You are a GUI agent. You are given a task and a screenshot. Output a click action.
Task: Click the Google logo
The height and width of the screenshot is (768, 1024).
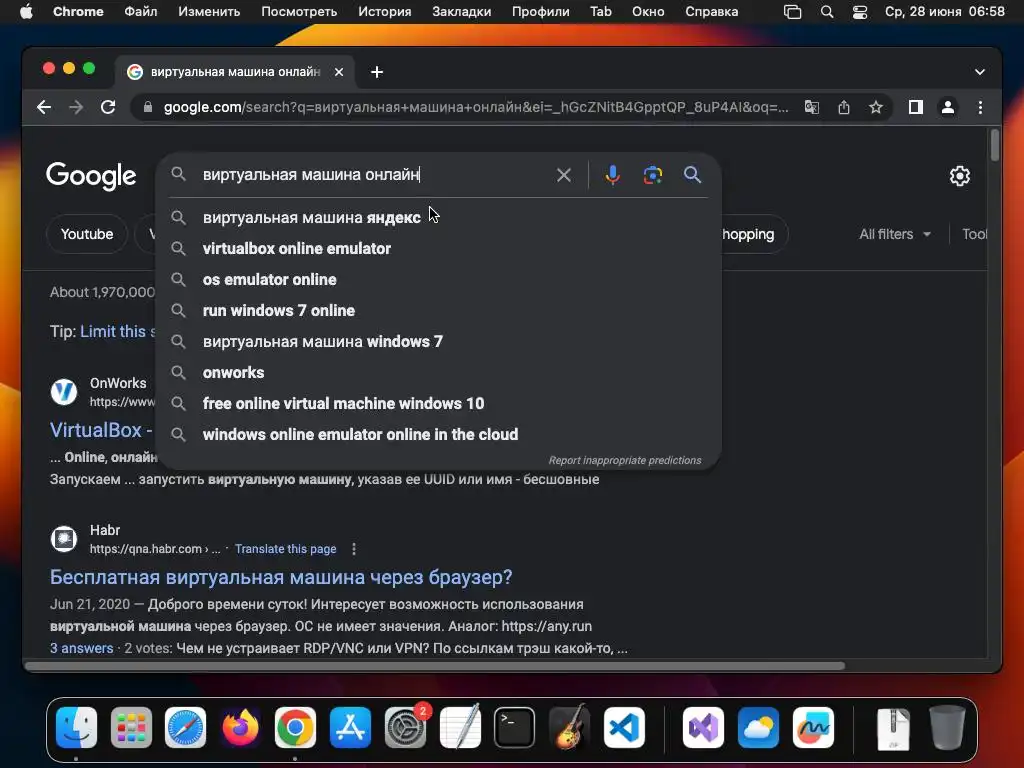(x=91, y=176)
